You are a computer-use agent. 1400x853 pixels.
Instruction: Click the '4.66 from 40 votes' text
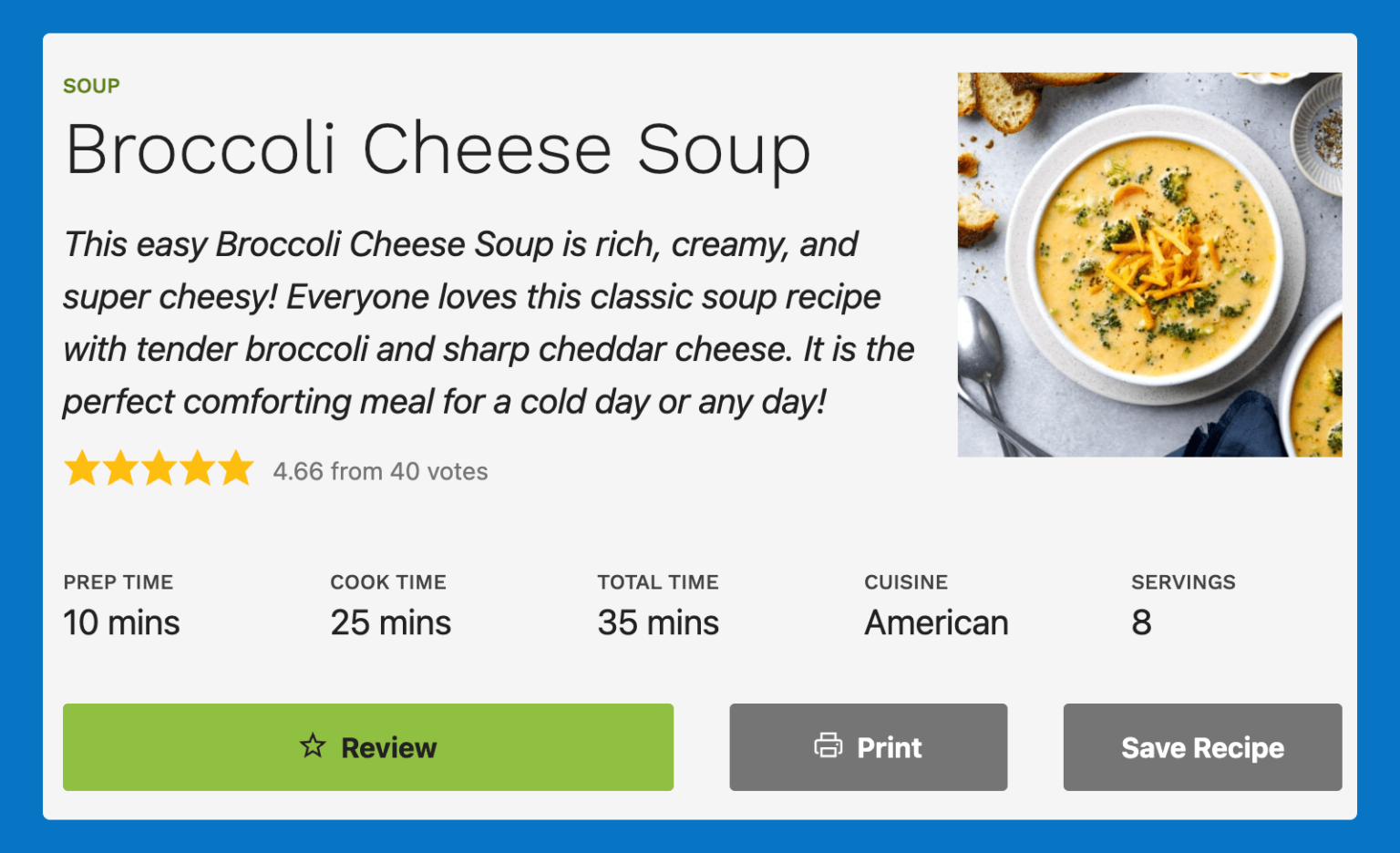tap(380, 471)
